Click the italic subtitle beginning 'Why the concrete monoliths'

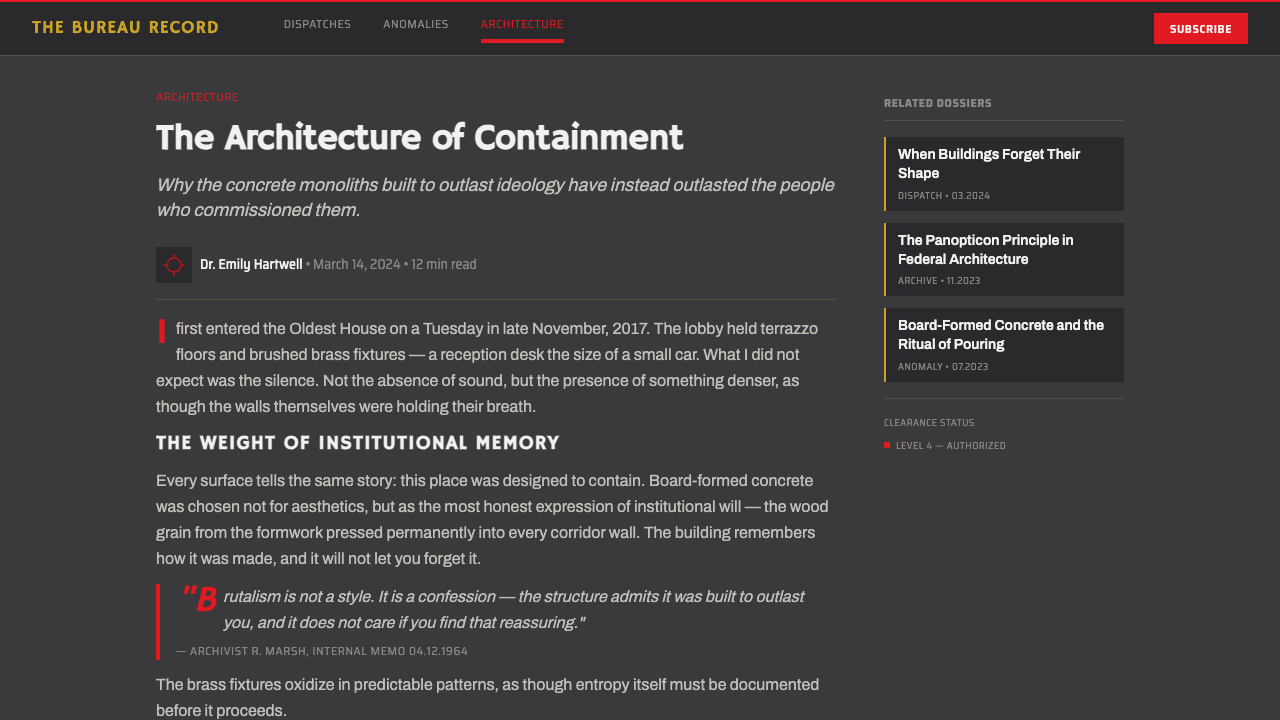[x=495, y=197]
